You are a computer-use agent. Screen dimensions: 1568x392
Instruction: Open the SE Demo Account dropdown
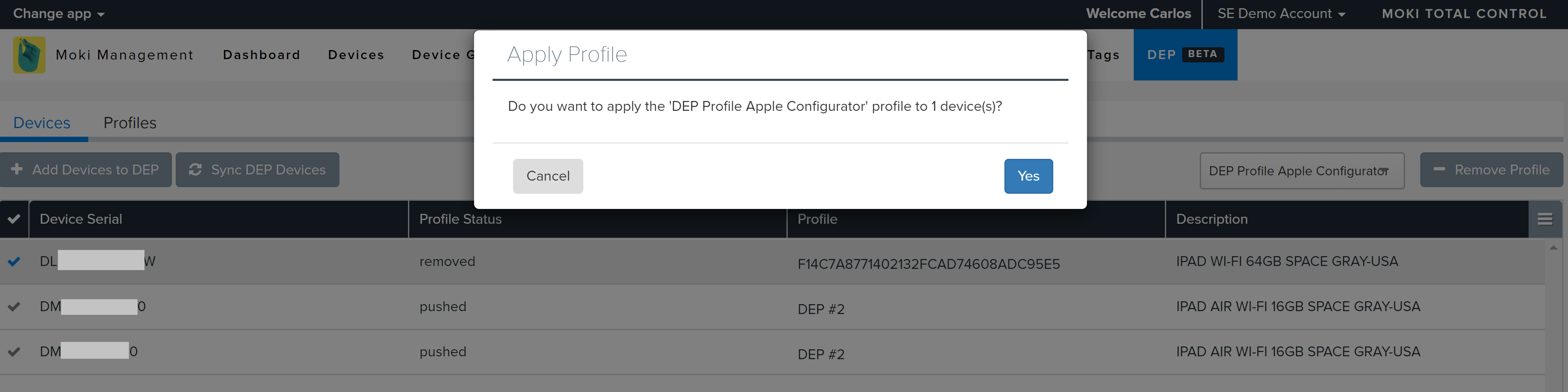tap(1281, 14)
